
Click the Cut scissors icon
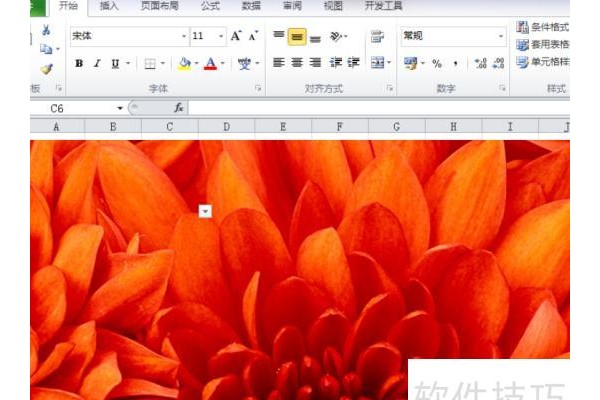point(46,30)
